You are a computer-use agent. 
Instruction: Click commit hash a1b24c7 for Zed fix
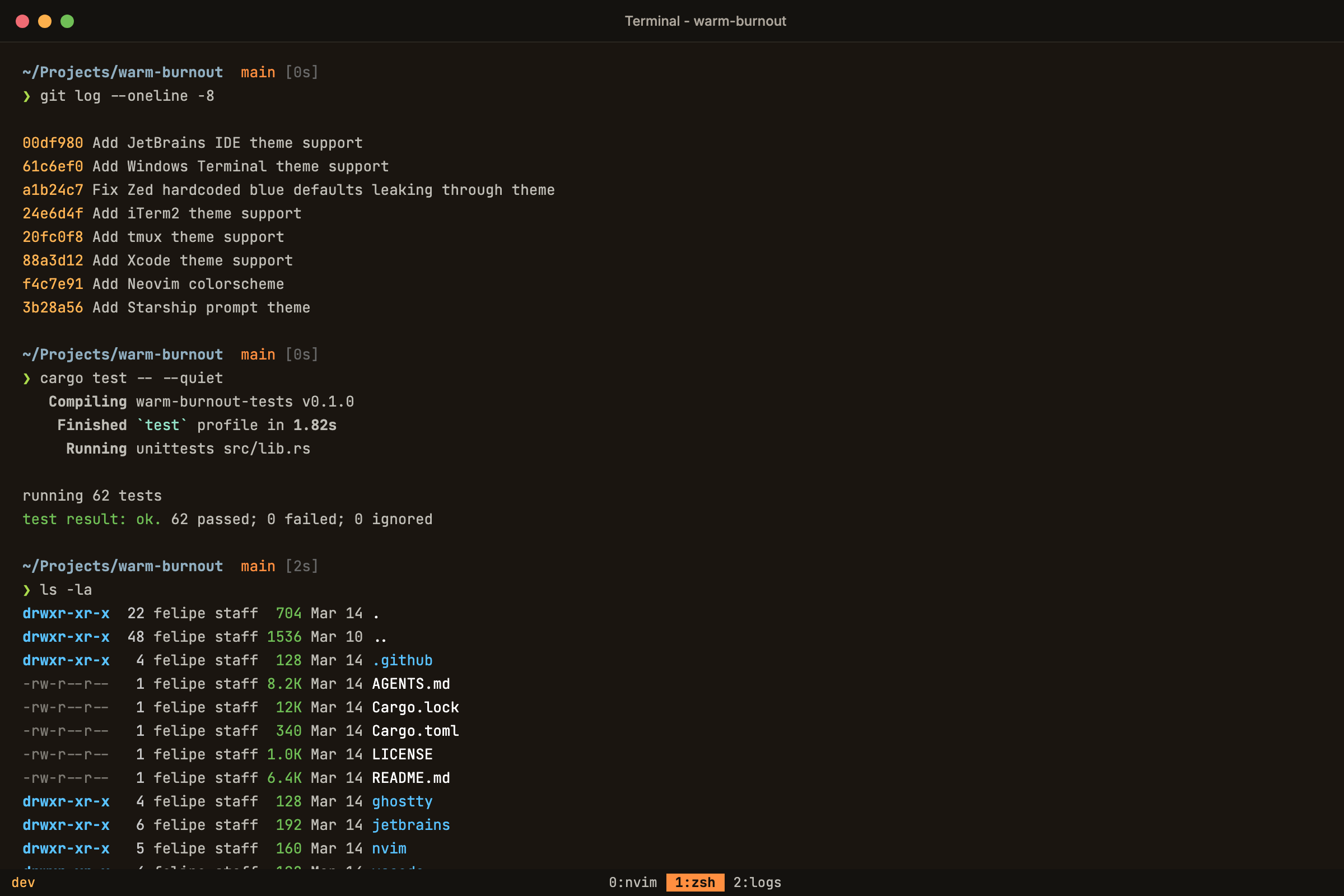tap(53, 190)
